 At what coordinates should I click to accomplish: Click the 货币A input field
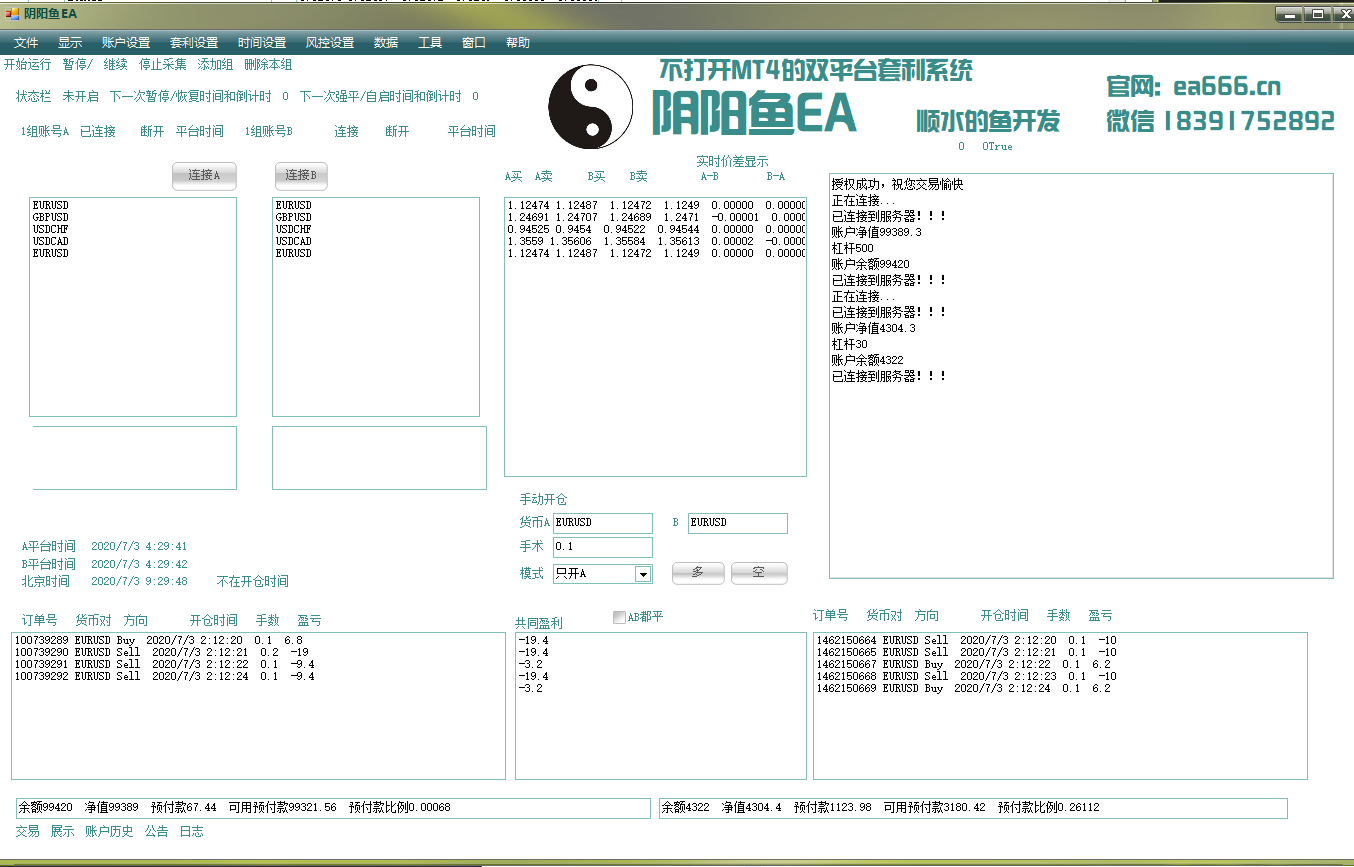pyautogui.click(x=602, y=523)
